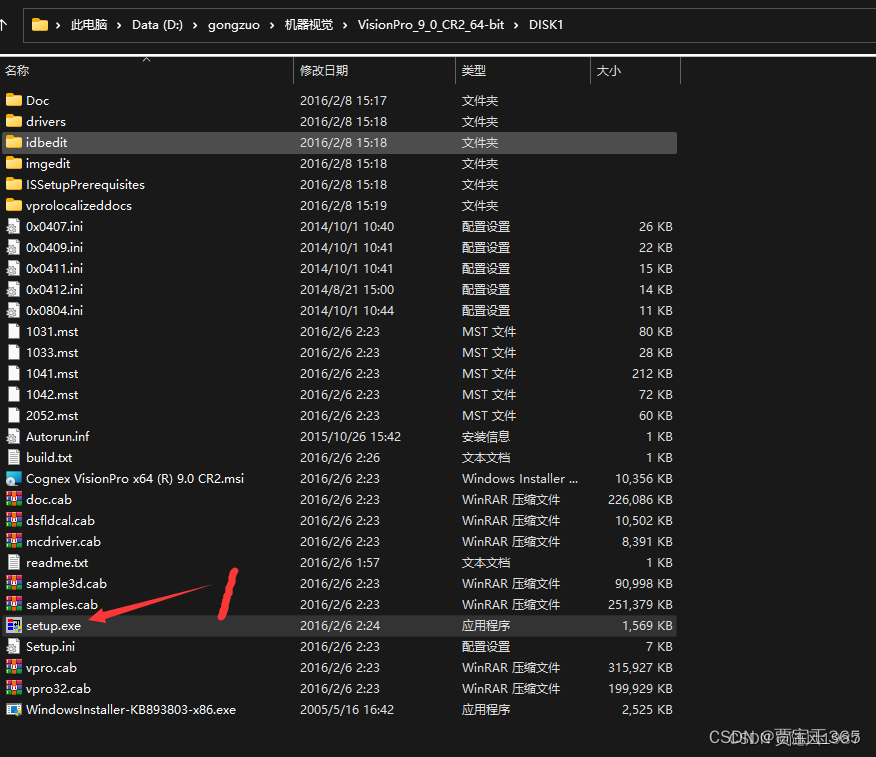Select the idbedit folder icon
This screenshot has height=757, width=876.
(x=13, y=142)
